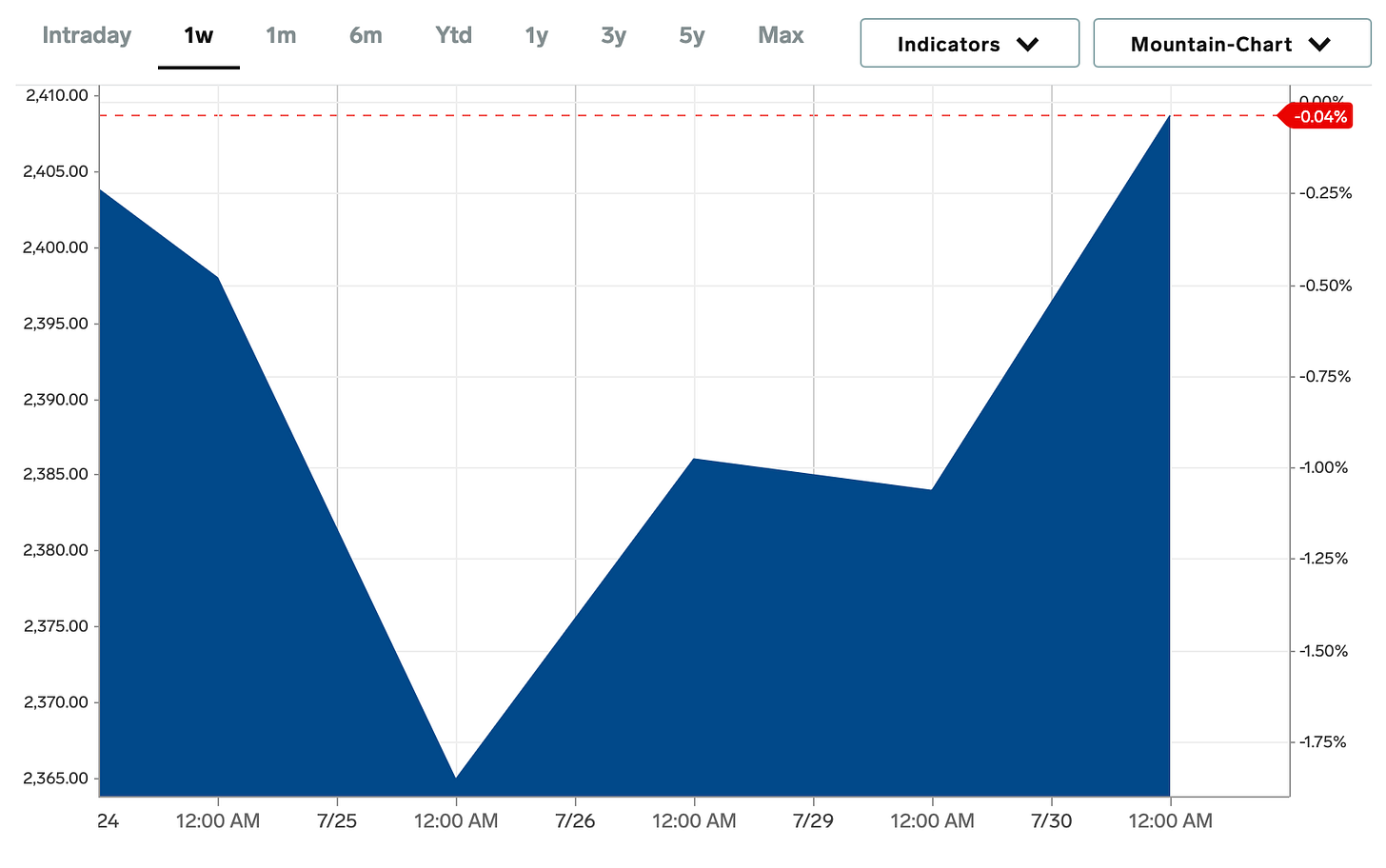The width and height of the screenshot is (1386, 868).
Task: Select the 1y time range tab
Action: (x=537, y=36)
